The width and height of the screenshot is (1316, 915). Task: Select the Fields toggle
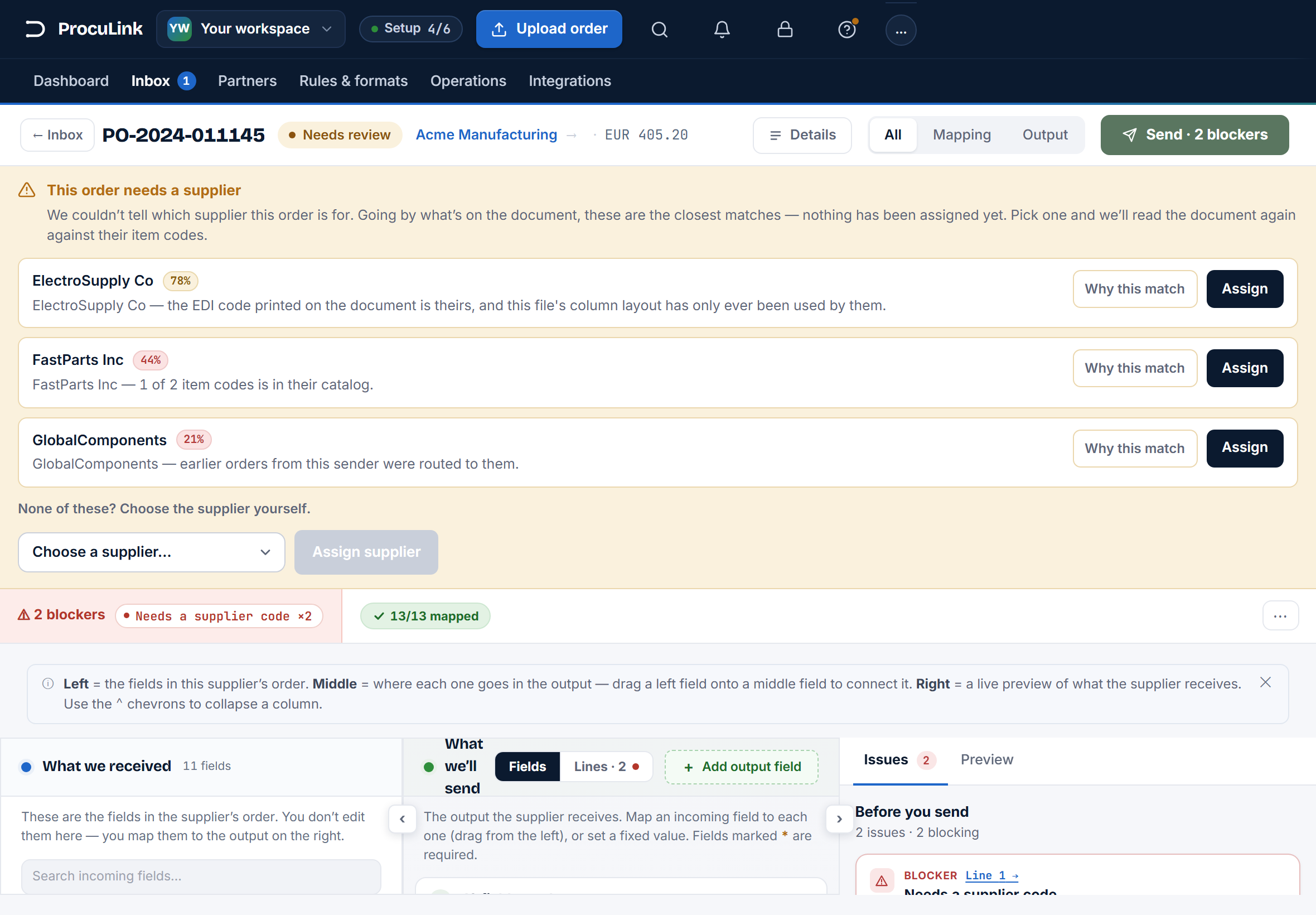527,767
